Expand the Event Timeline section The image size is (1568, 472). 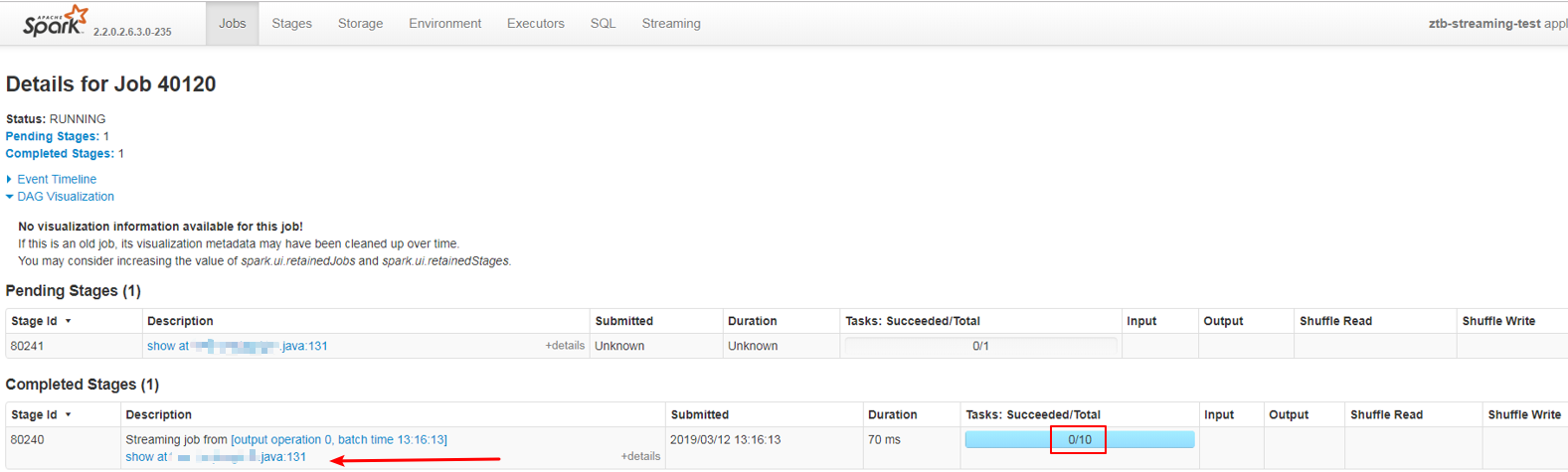tap(57, 179)
